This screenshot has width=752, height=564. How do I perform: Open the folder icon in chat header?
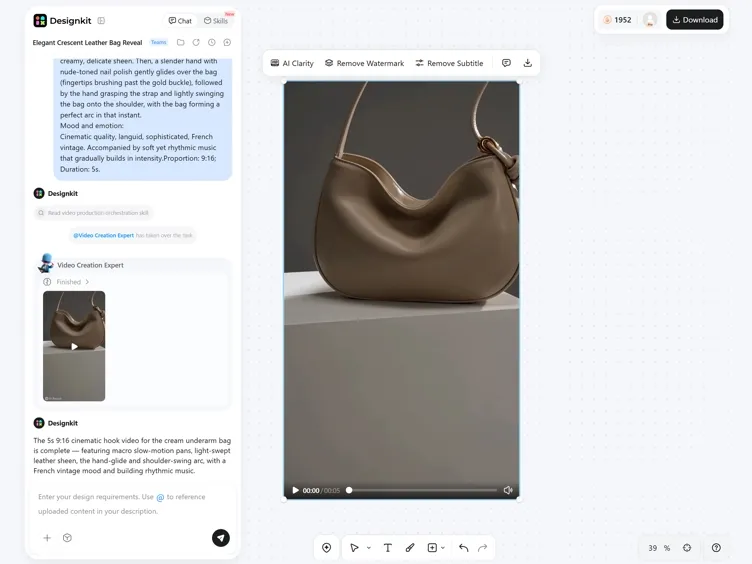(x=180, y=42)
